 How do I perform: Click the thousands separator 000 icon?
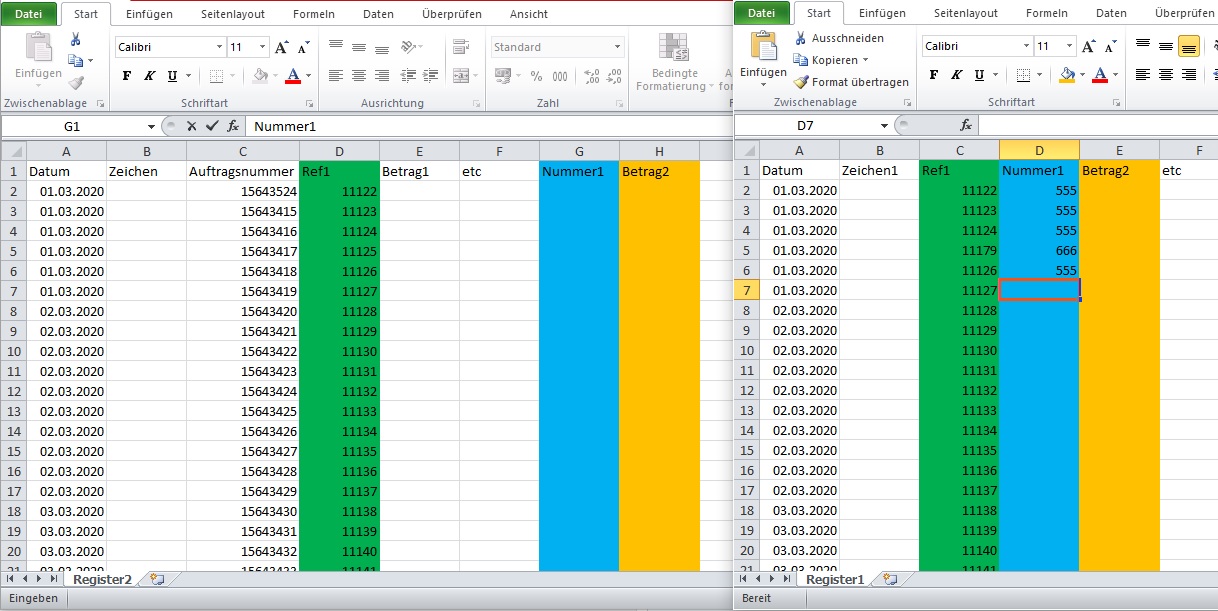(x=561, y=76)
